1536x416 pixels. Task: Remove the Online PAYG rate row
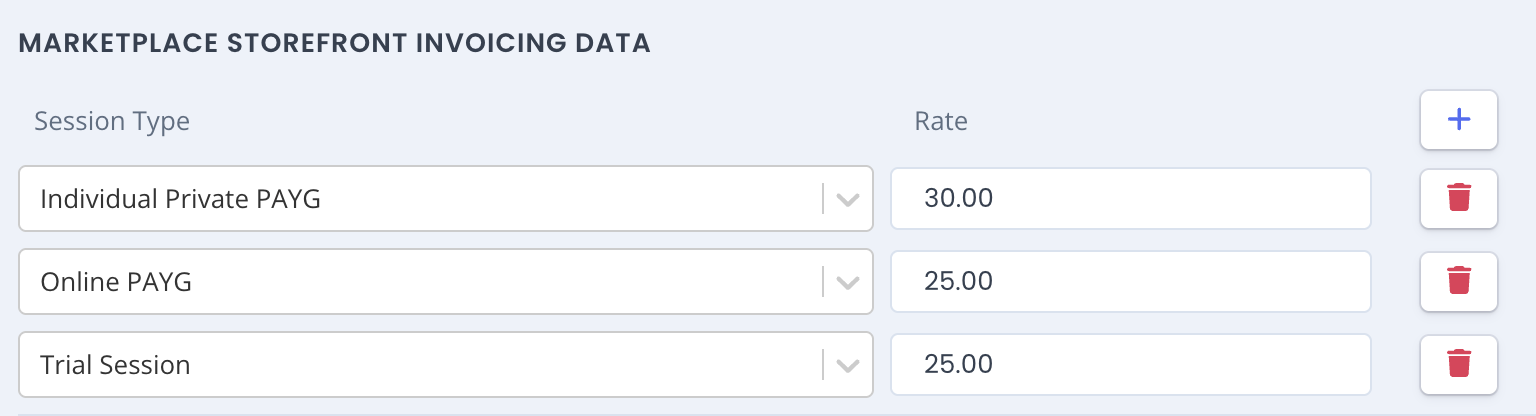1459,281
